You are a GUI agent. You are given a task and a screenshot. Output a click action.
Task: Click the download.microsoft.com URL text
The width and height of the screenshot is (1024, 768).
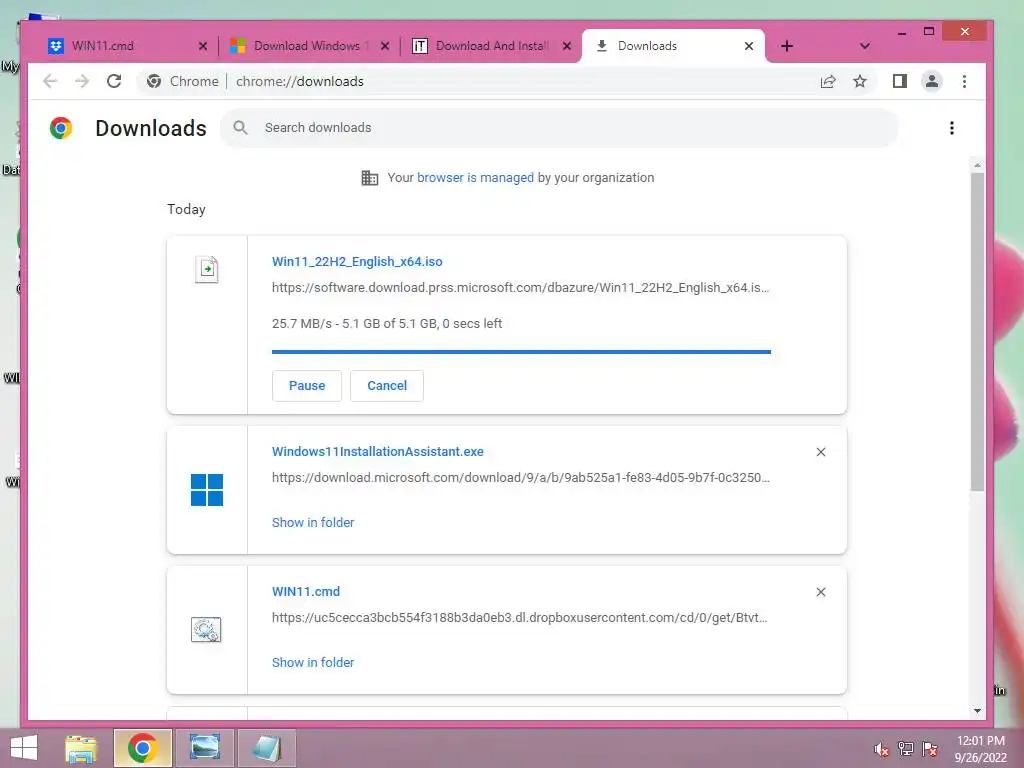520,477
